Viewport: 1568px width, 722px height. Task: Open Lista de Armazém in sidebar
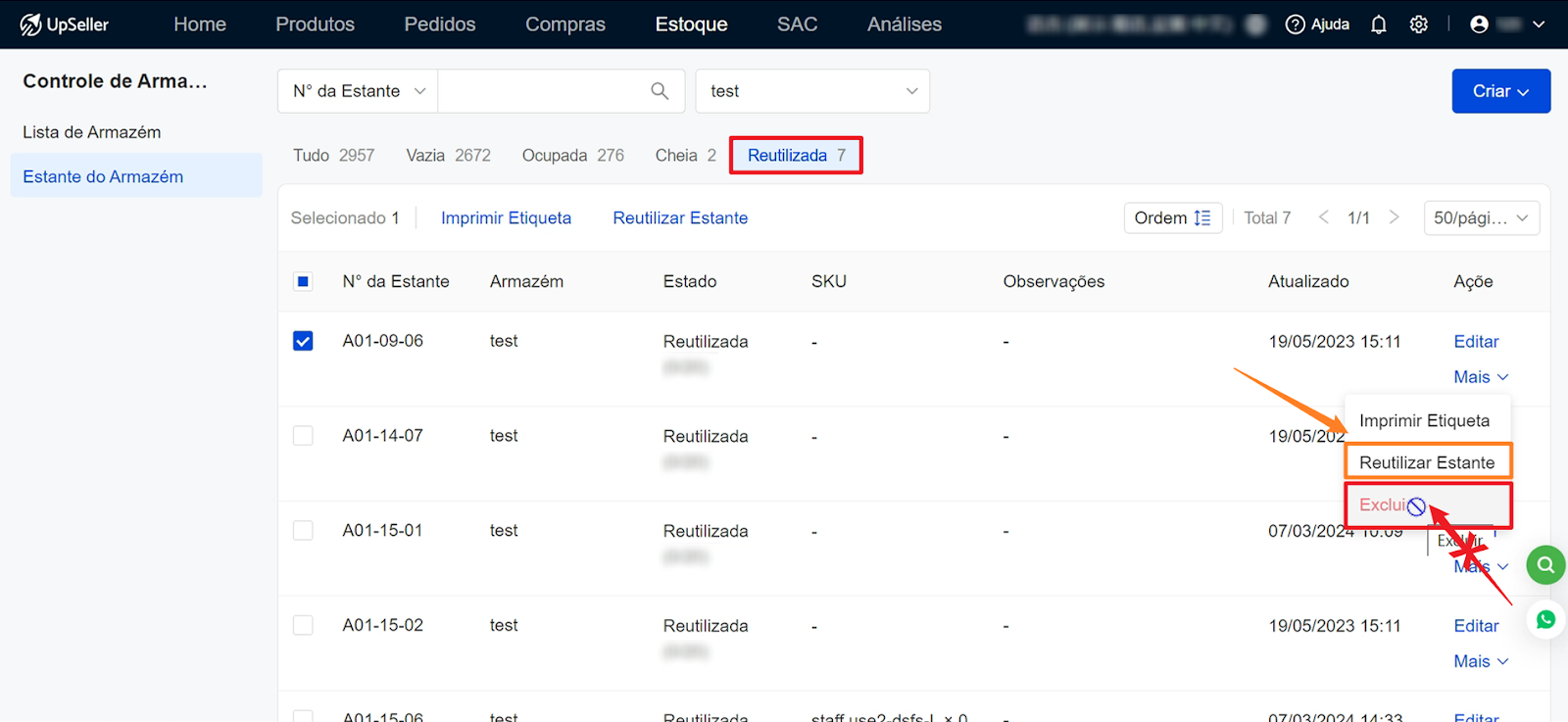91,132
